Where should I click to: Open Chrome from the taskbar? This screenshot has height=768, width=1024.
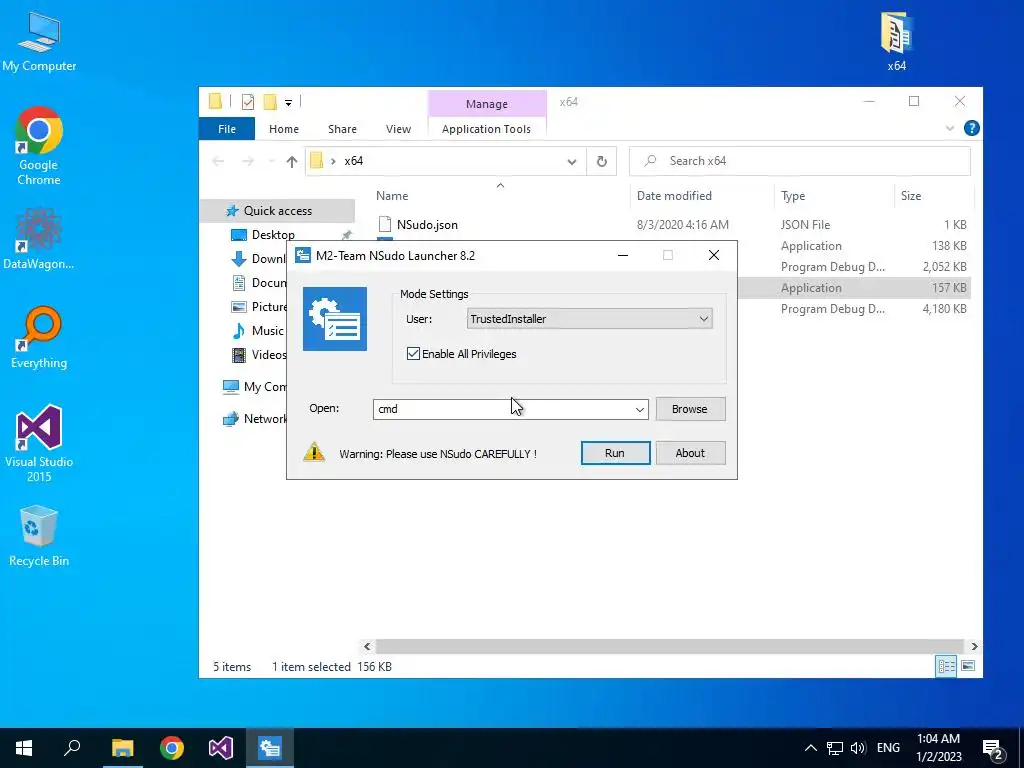click(x=172, y=748)
